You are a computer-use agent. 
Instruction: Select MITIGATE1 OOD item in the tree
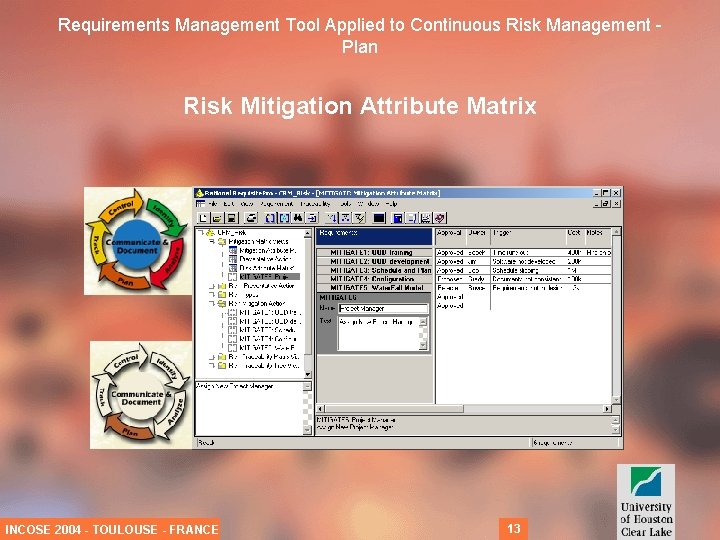click(270, 313)
